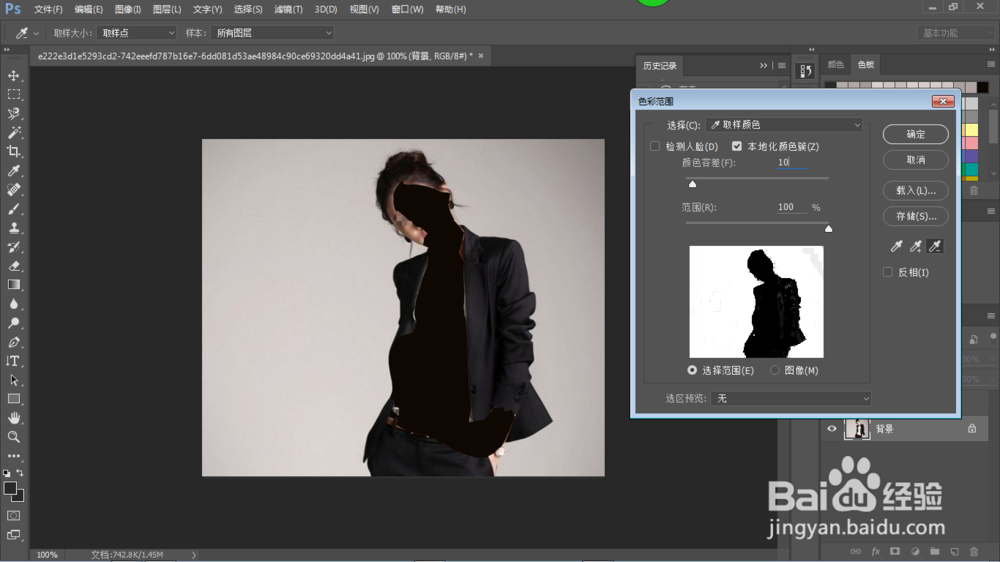Open the 滤镜(T) menu

coord(288,10)
